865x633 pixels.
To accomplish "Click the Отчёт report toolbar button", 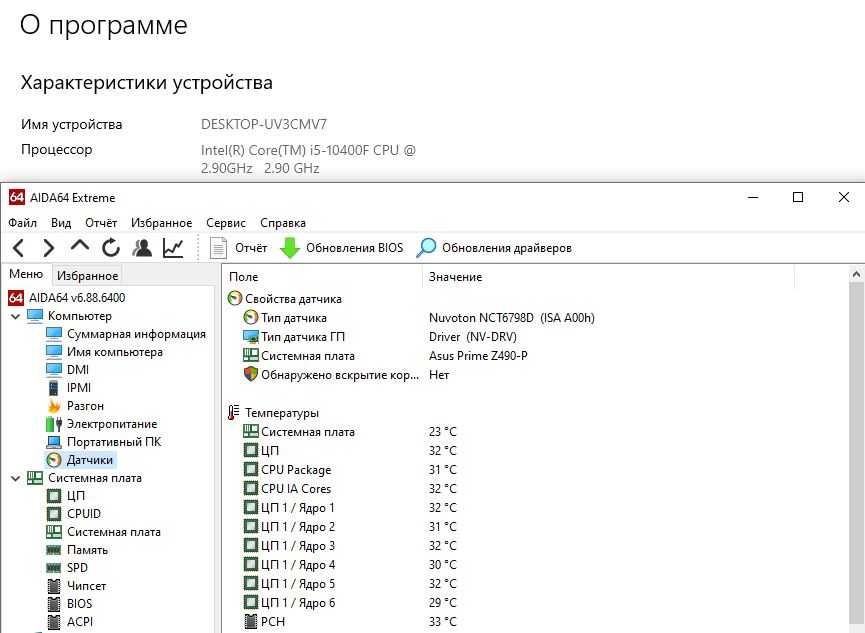I will pos(238,248).
